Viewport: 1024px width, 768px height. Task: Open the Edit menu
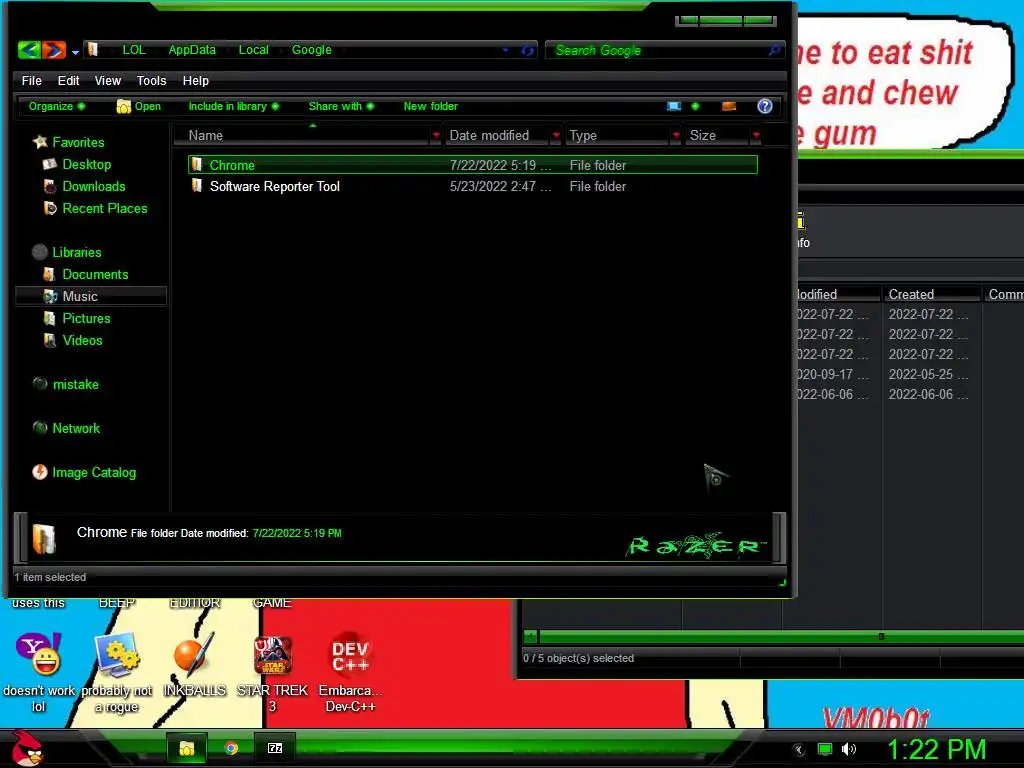(68, 81)
